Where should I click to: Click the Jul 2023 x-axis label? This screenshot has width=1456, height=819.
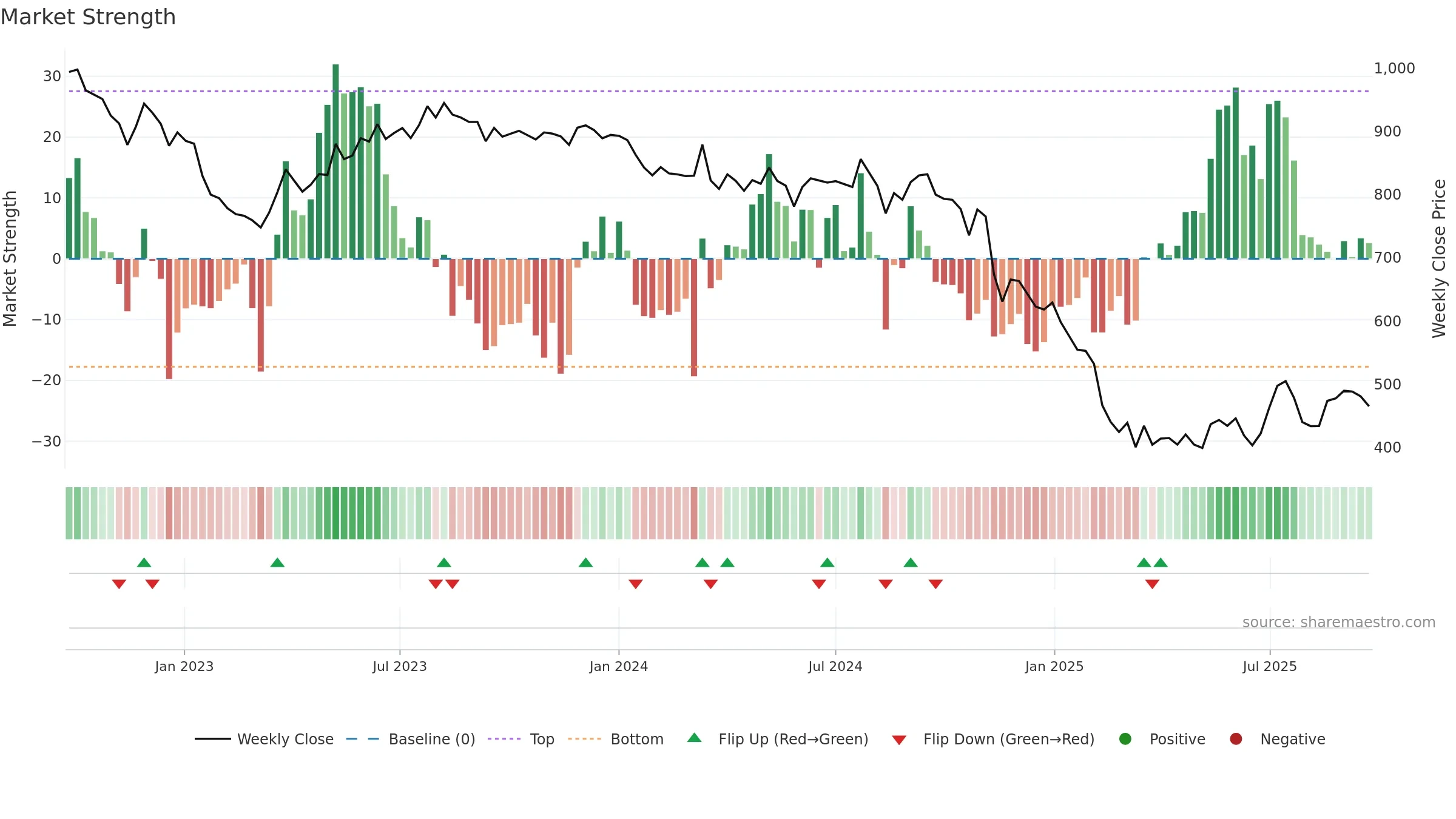click(x=400, y=666)
